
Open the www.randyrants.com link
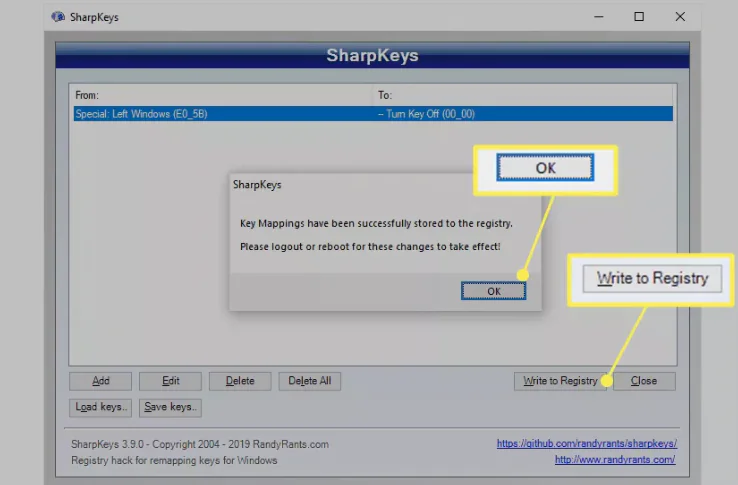click(615, 460)
